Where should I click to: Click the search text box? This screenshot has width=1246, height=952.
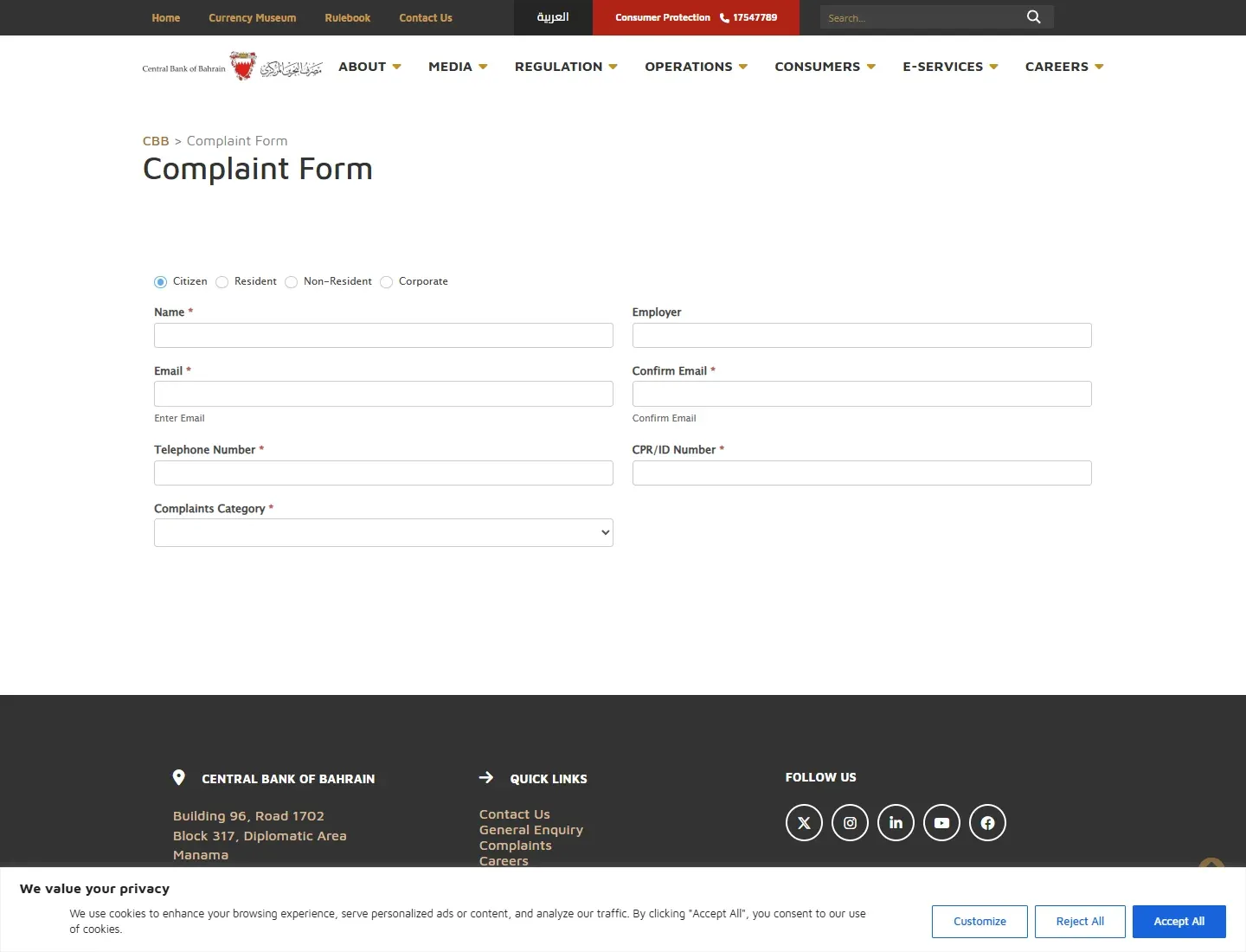point(922,17)
